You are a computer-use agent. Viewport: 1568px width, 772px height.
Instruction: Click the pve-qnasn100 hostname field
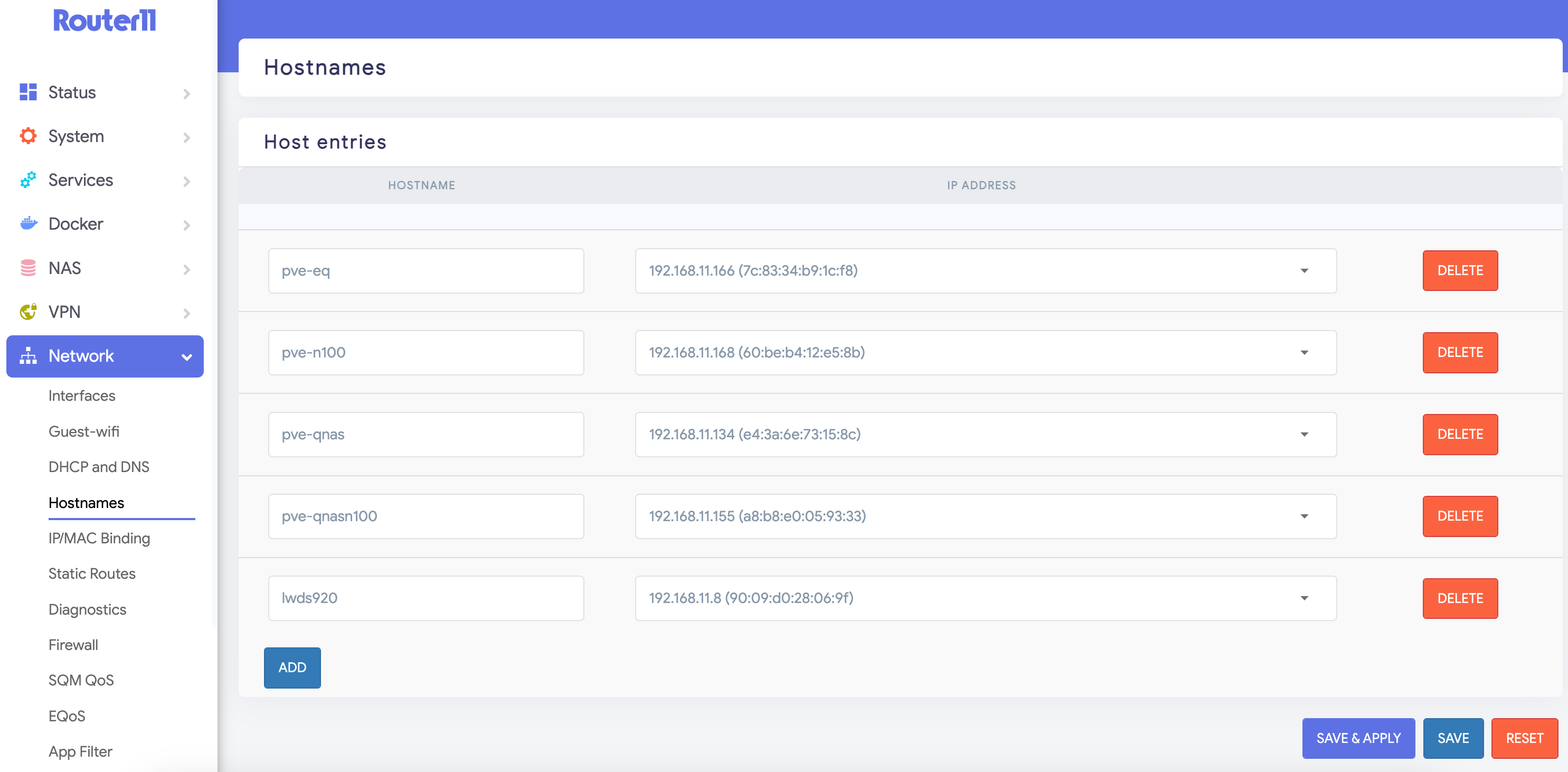426,516
